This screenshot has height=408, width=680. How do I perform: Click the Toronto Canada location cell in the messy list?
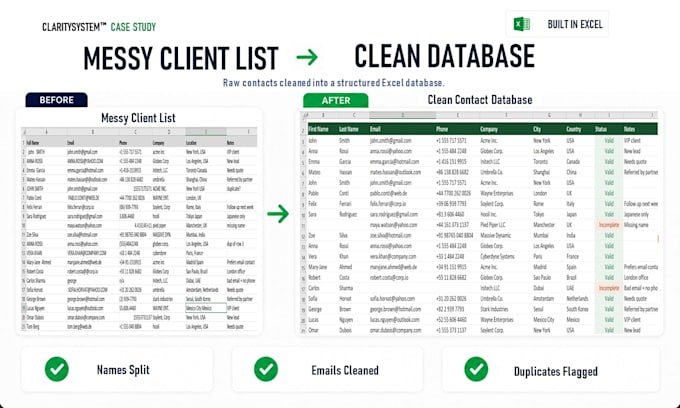[x=196, y=170]
